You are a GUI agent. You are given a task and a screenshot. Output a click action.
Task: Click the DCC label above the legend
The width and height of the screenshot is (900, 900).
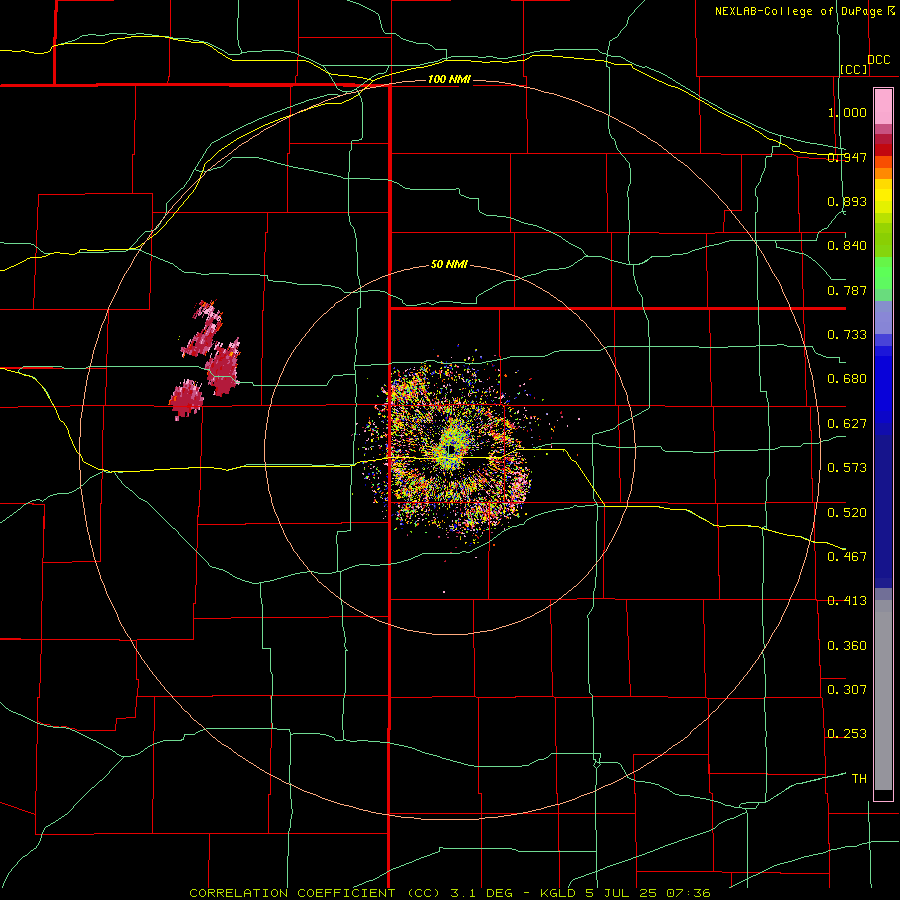pos(879,60)
